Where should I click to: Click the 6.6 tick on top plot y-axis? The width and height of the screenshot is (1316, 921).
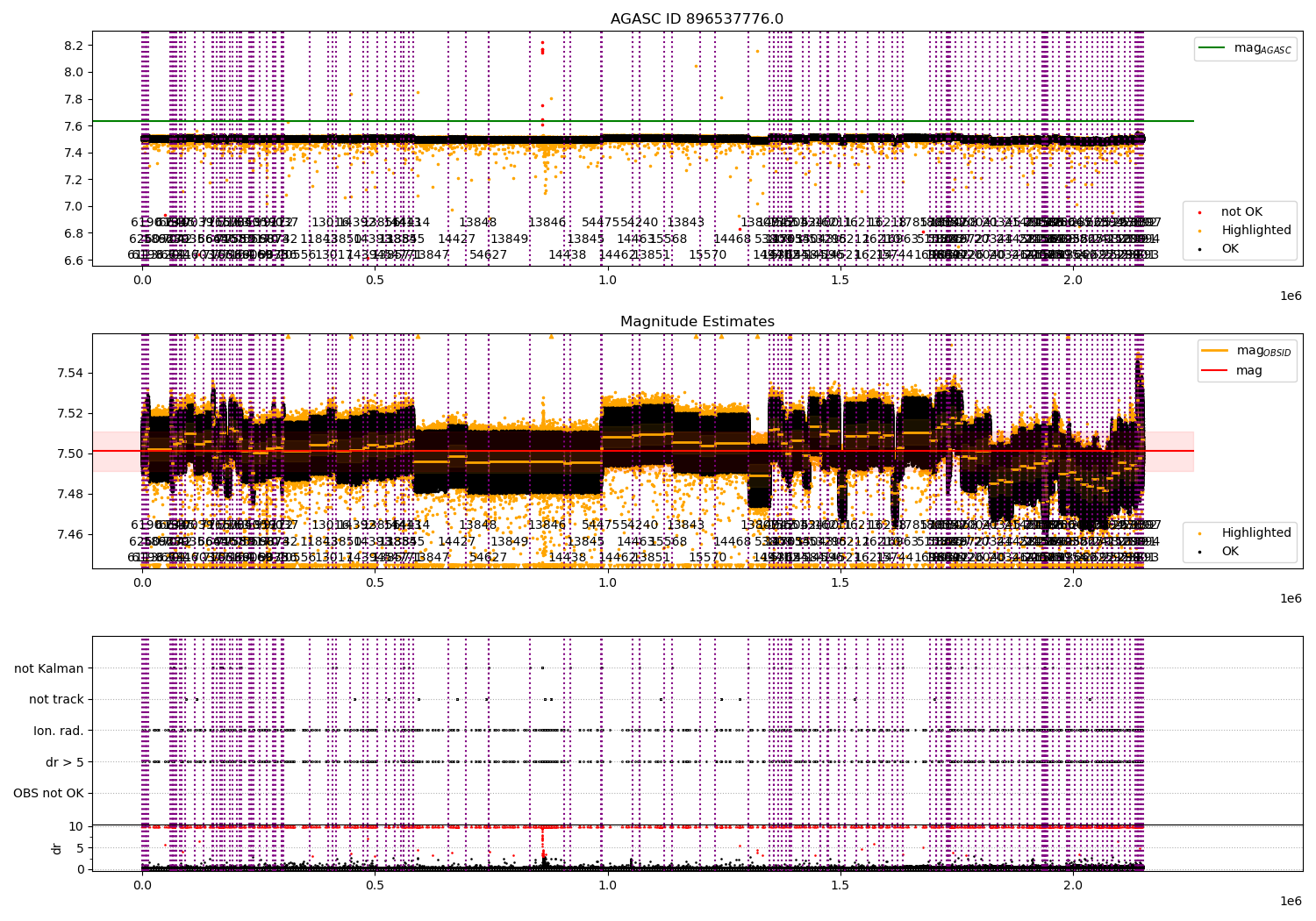click(75, 261)
